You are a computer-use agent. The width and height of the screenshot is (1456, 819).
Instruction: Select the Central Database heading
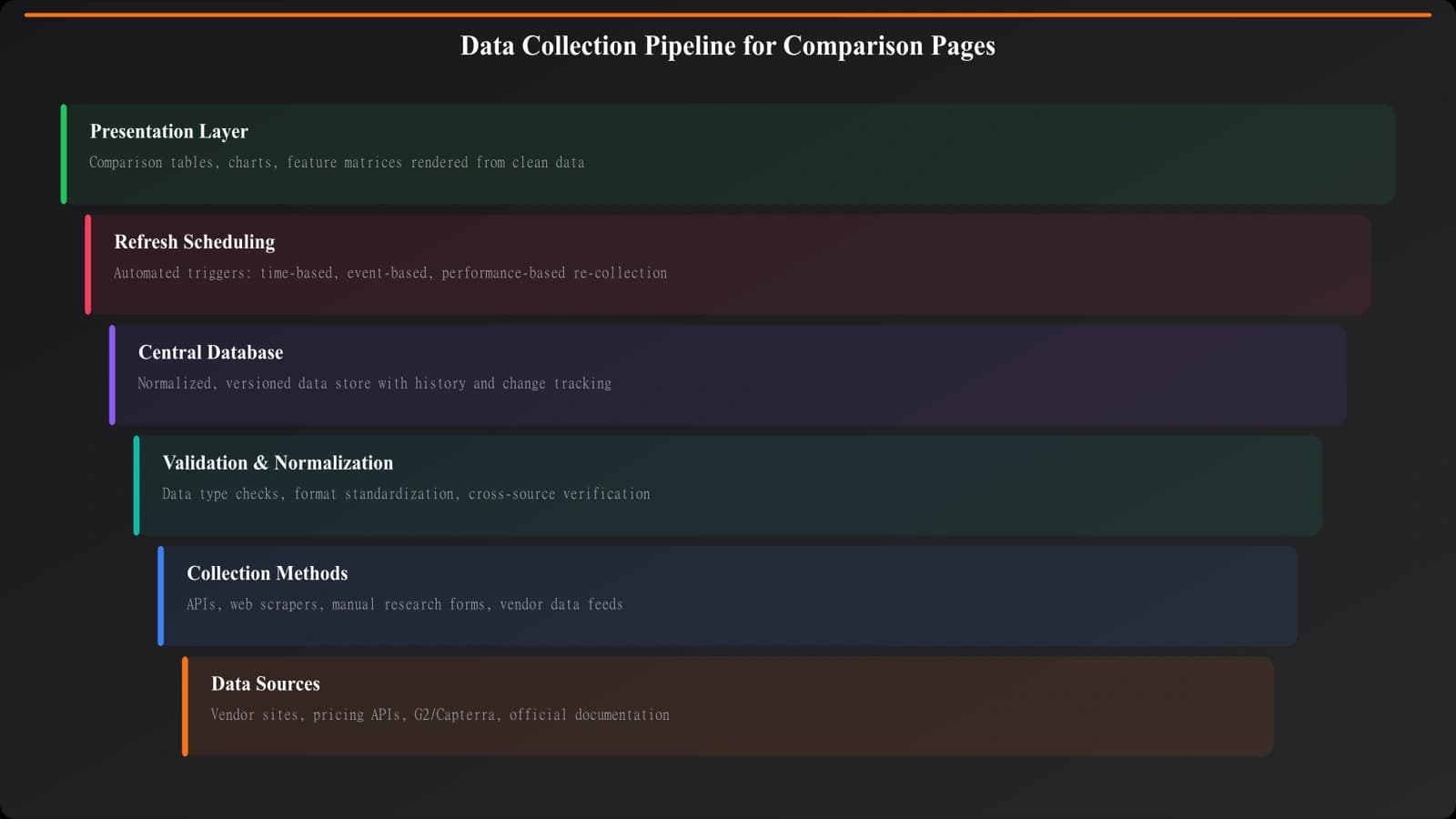[210, 352]
